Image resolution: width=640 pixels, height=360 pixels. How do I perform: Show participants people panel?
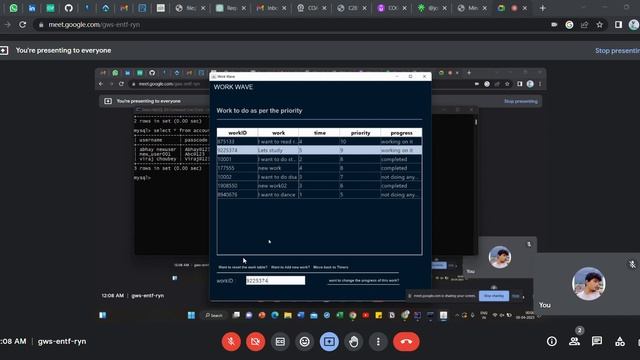click(x=574, y=341)
